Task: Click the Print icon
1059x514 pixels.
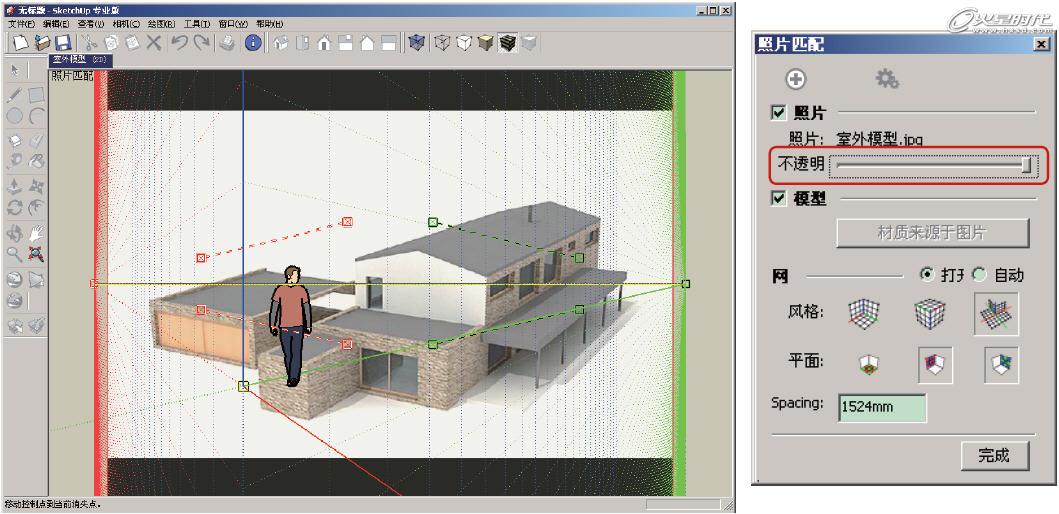Action: (x=228, y=43)
